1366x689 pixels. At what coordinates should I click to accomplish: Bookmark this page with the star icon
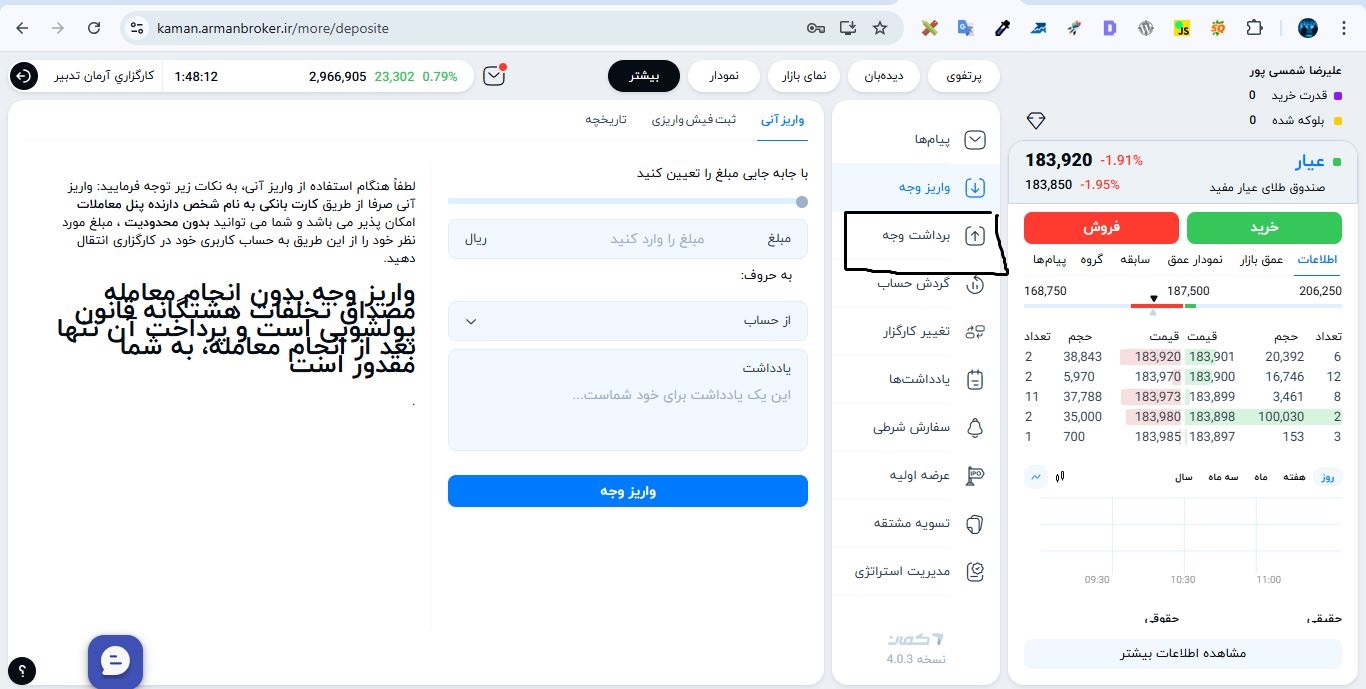880,28
